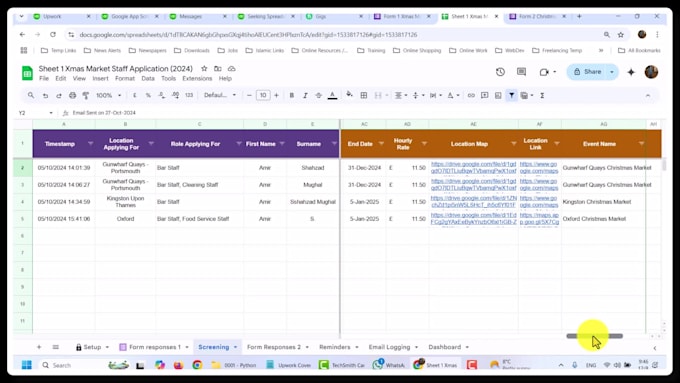Image resolution: width=680 pixels, height=383 pixels.
Task: Toggle strikethrough formatting
Action: click(318, 95)
